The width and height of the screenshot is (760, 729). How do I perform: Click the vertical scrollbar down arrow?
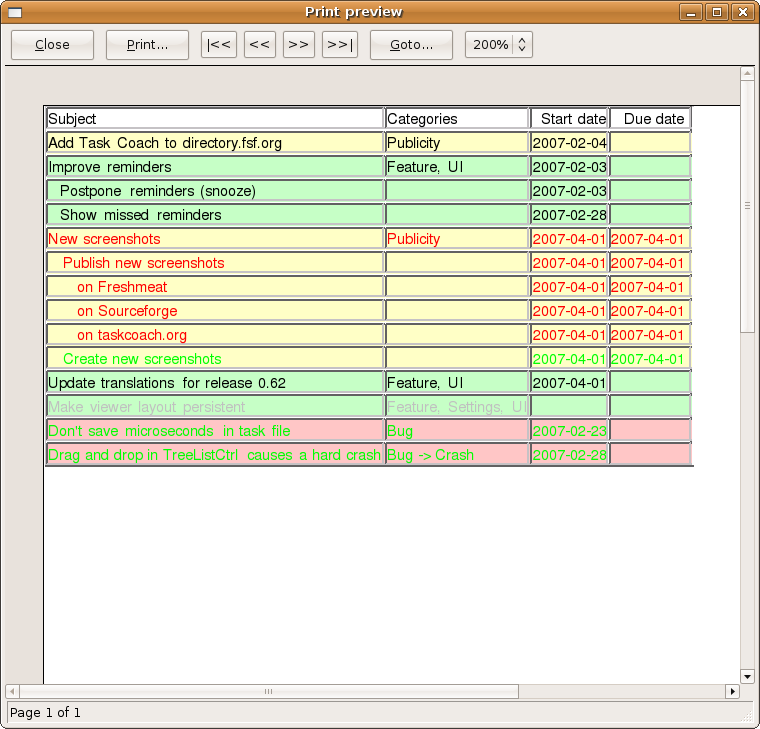(746, 676)
